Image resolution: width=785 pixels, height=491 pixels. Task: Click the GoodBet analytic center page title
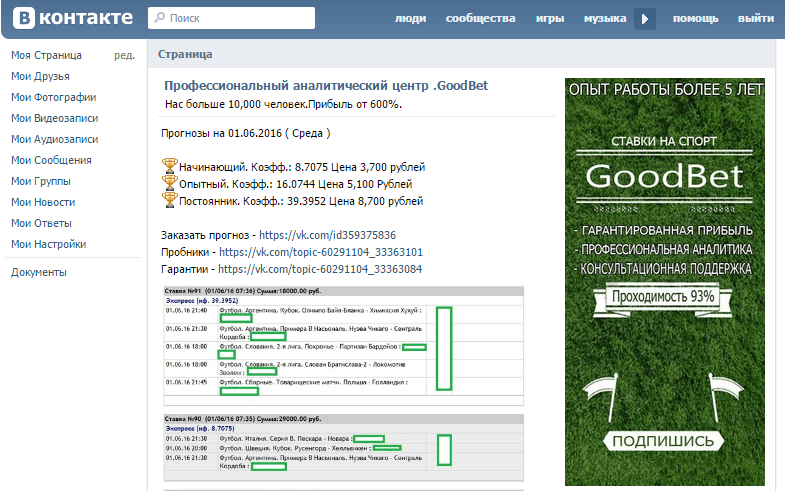(x=326, y=86)
